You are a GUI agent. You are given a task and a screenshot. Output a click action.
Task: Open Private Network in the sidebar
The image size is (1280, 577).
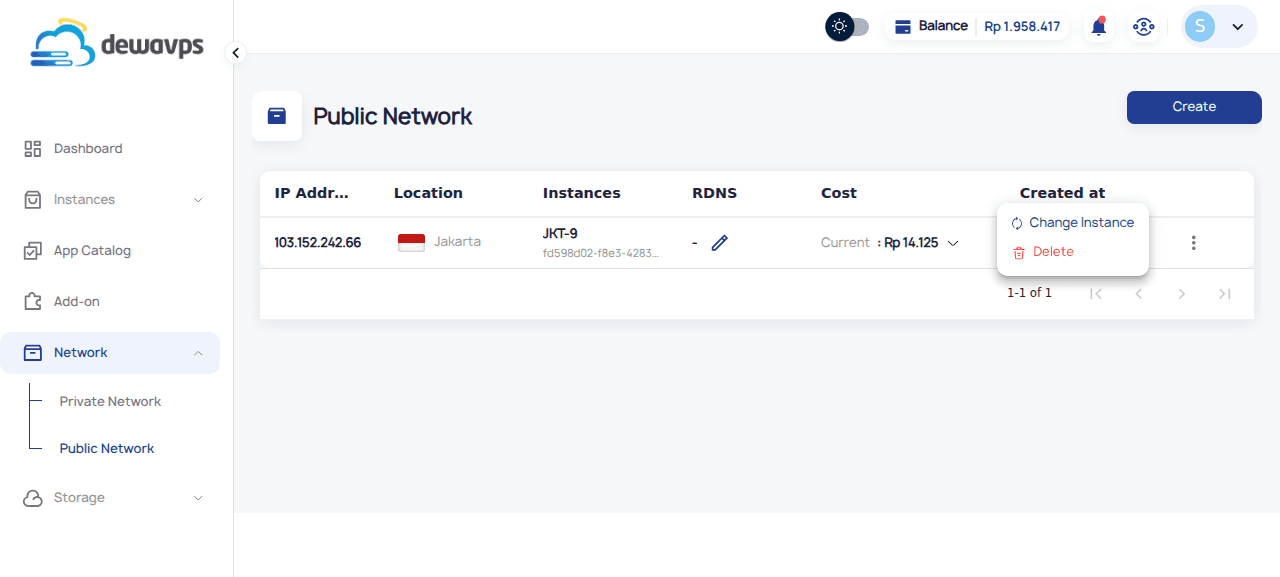(110, 402)
